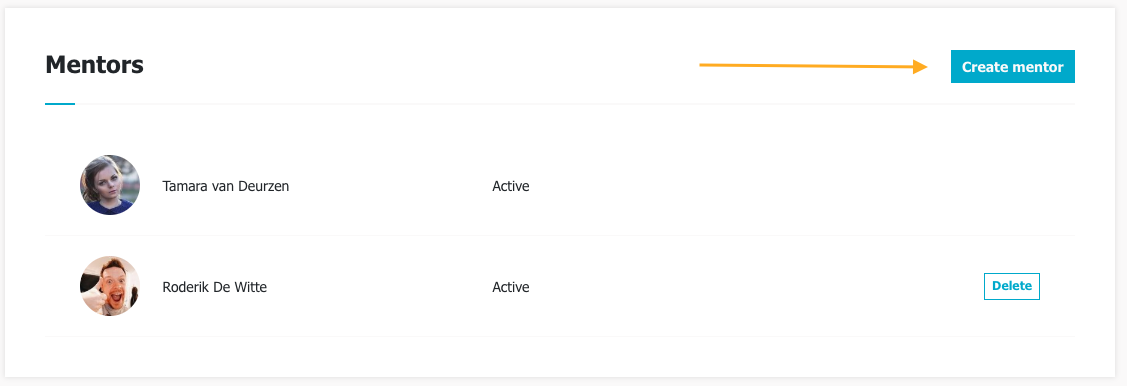This screenshot has width=1127, height=386.
Task: Click the Create mentor button
Action: pyautogui.click(x=1012, y=67)
